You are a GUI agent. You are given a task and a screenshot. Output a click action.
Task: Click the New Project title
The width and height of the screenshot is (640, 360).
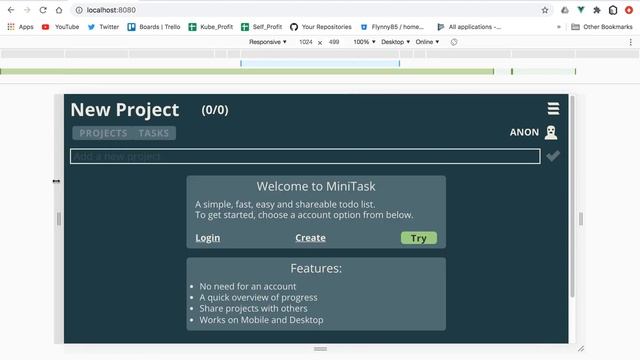125,110
